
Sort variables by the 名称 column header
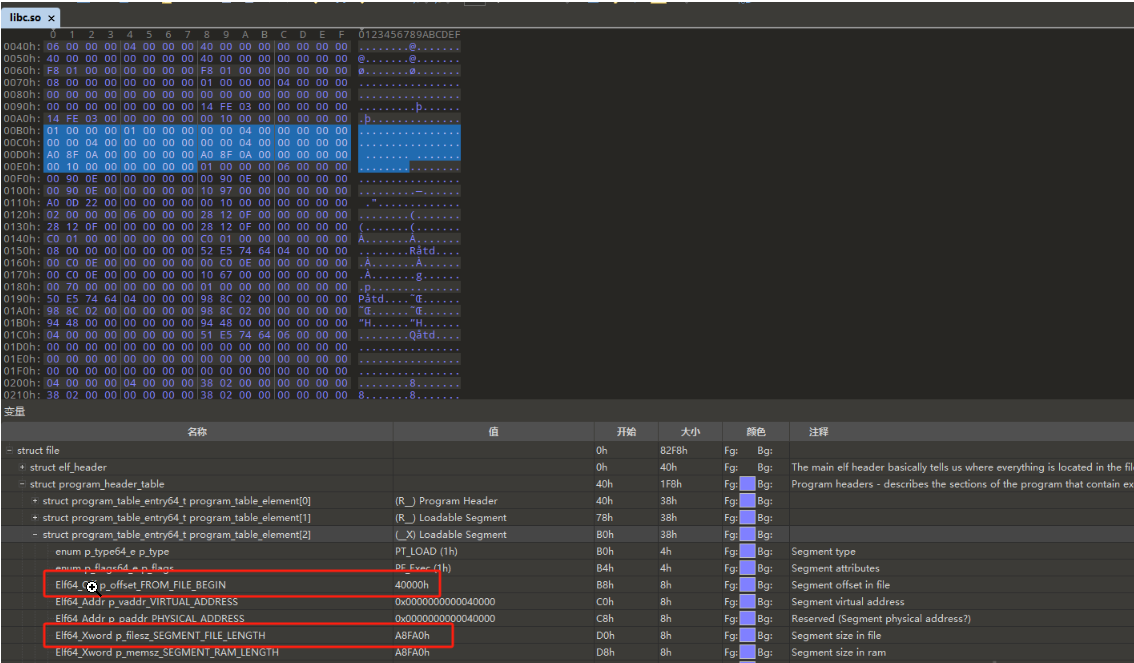pyautogui.click(x=197, y=432)
